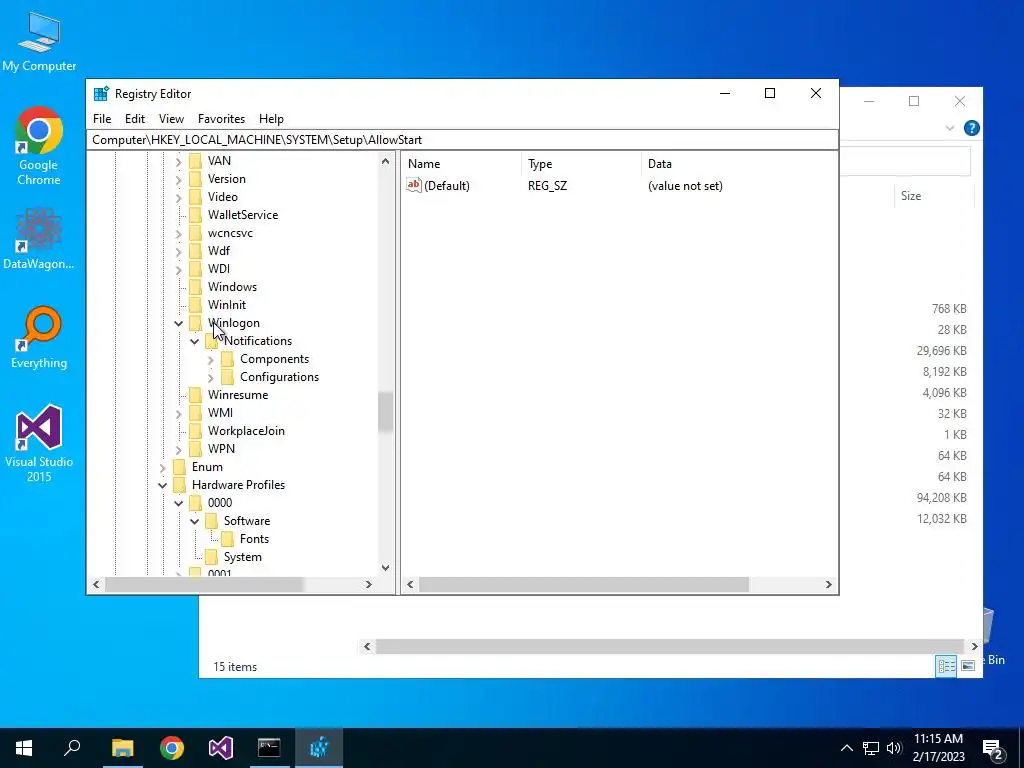
Task: Click the tree pane vertical scrollbar thumb
Action: pyautogui.click(x=385, y=412)
